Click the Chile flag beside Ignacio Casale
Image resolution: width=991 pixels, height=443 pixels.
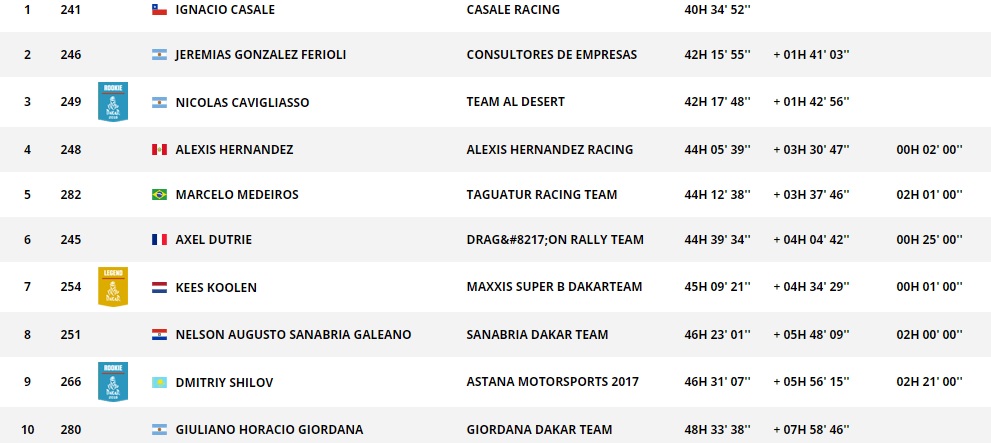pos(158,10)
